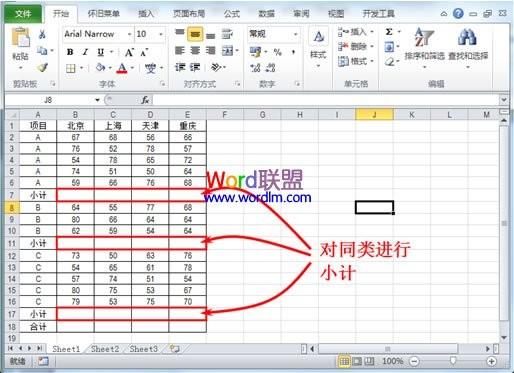Click the red font color A
514x373 pixels.
122,68
